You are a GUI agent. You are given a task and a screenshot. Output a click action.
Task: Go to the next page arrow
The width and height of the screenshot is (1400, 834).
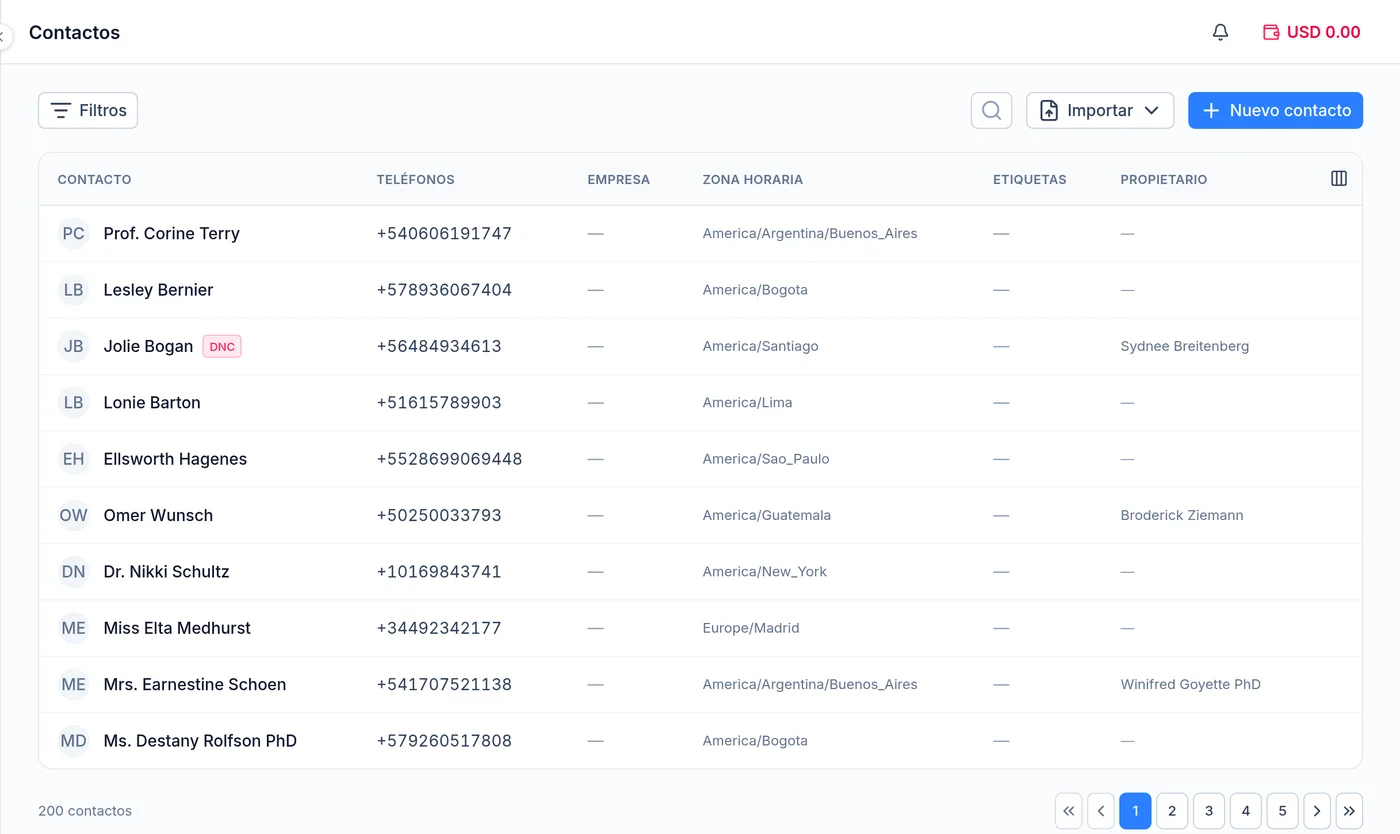click(x=1317, y=811)
